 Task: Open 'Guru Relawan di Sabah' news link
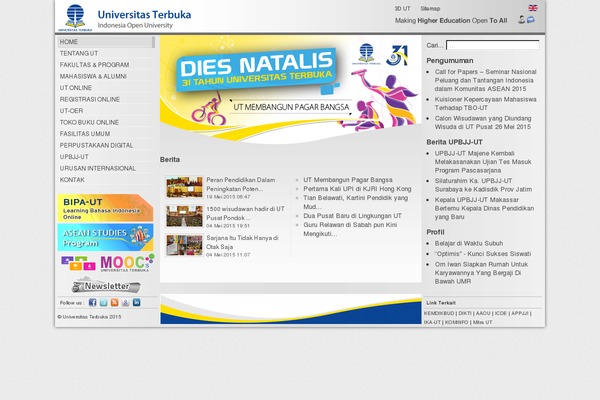coord(350,229)
